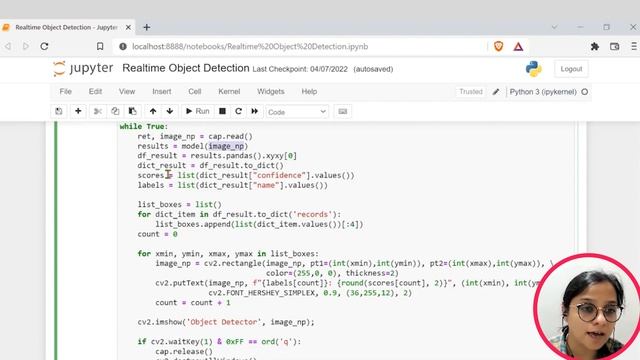Image resolution: width=640 pixels, height=360 pixels.
Task: Copy selected cells icon
Action: (115, 111)
